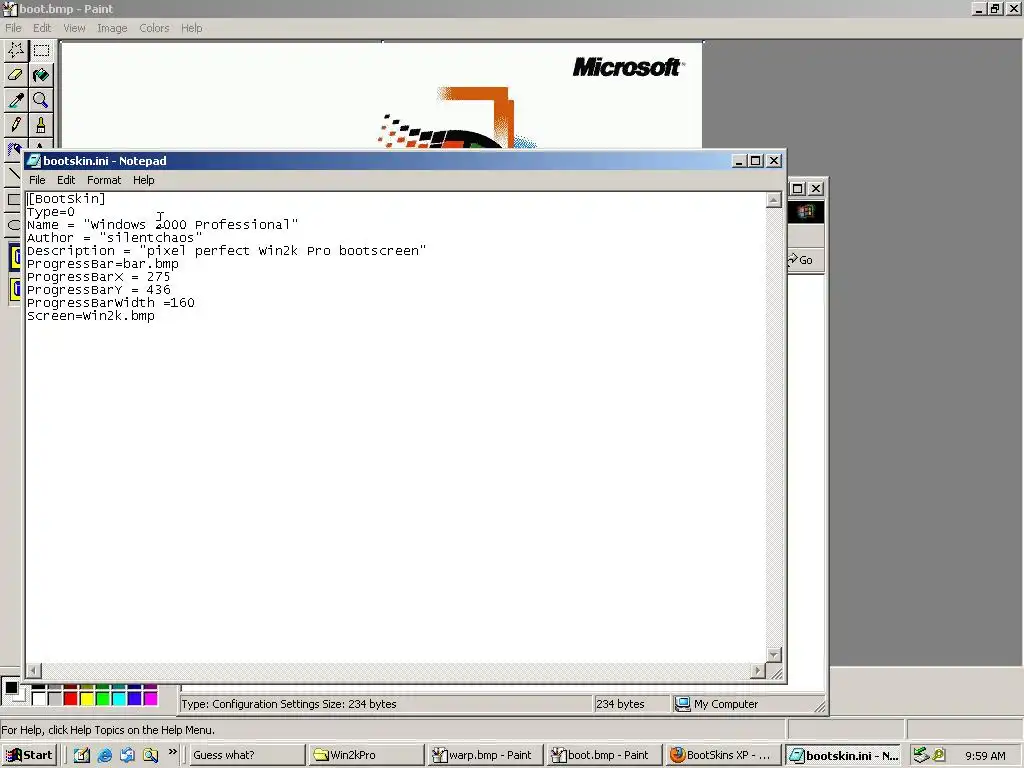Click the 'ProgressBar=bar.bmp' line in Notepad

point(103,264)
